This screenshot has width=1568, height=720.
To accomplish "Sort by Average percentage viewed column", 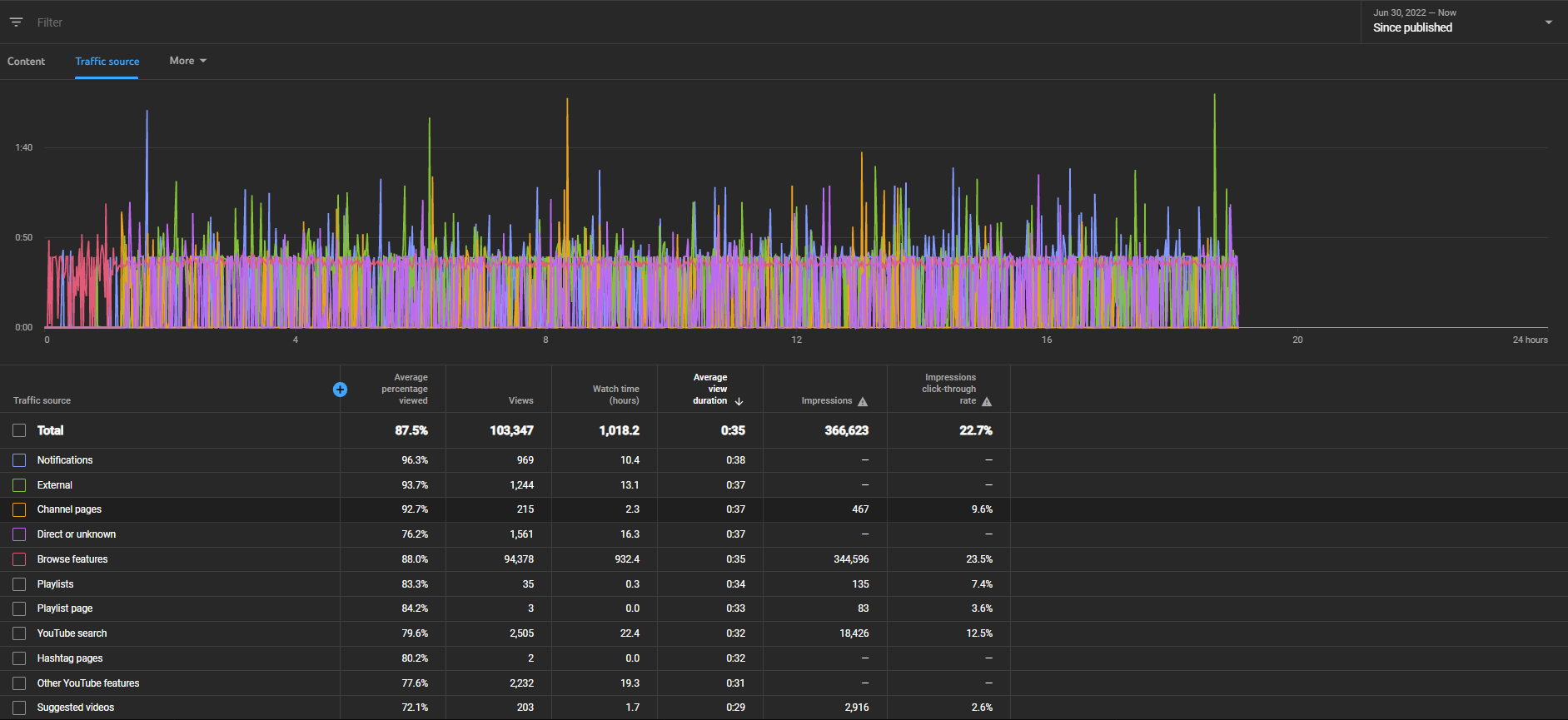I will point(405,389).
